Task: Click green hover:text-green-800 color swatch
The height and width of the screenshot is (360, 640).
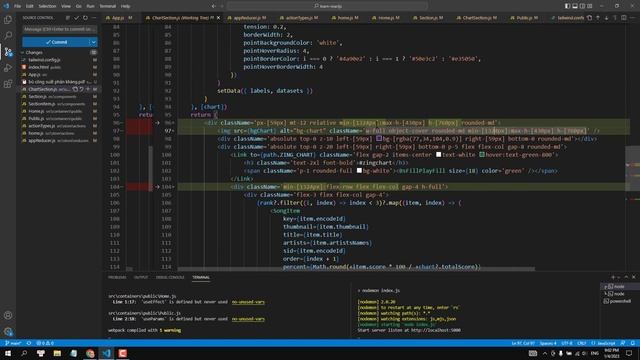Action: tap(482, 155)
